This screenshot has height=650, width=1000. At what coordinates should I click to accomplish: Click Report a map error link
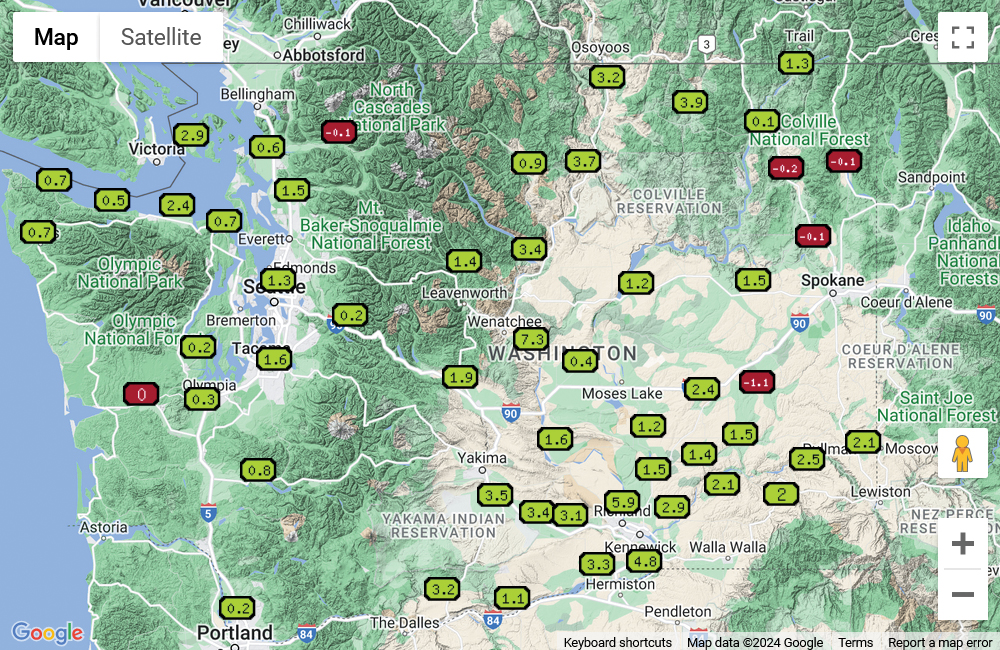940,642
